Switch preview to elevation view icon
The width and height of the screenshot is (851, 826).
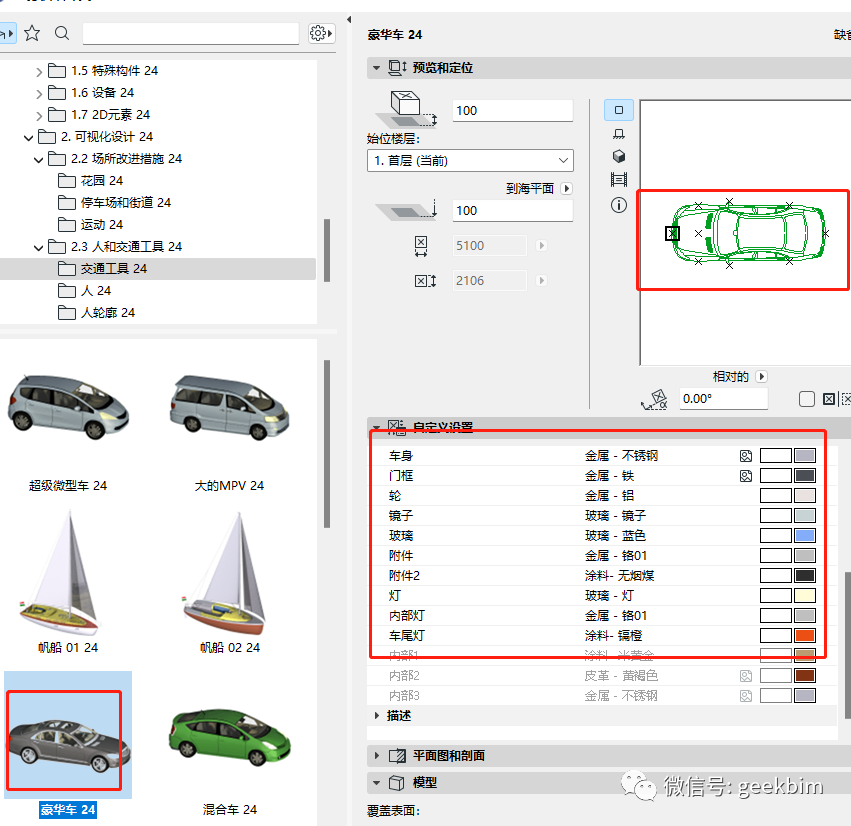(x=619, y=134)
